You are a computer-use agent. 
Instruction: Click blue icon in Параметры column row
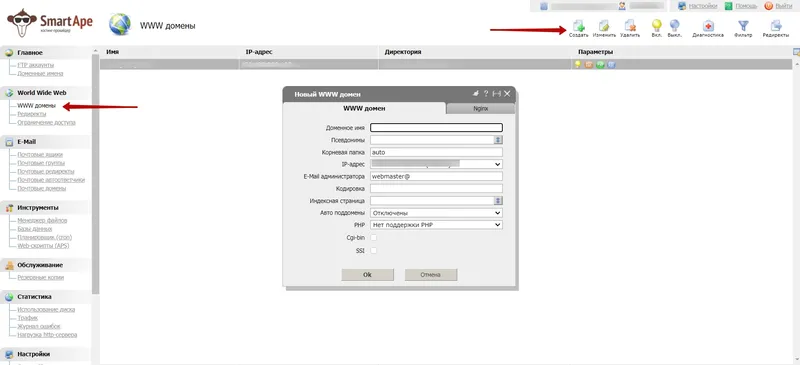coord(612,65)
